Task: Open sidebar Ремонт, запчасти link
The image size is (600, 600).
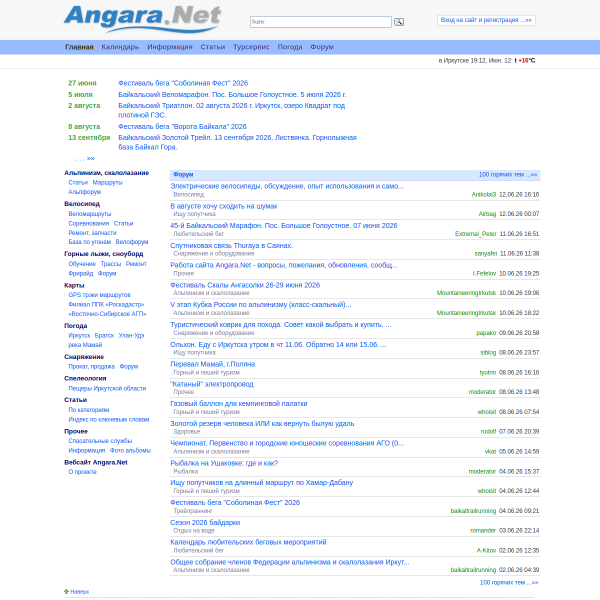Action: [x=92, y=233]
